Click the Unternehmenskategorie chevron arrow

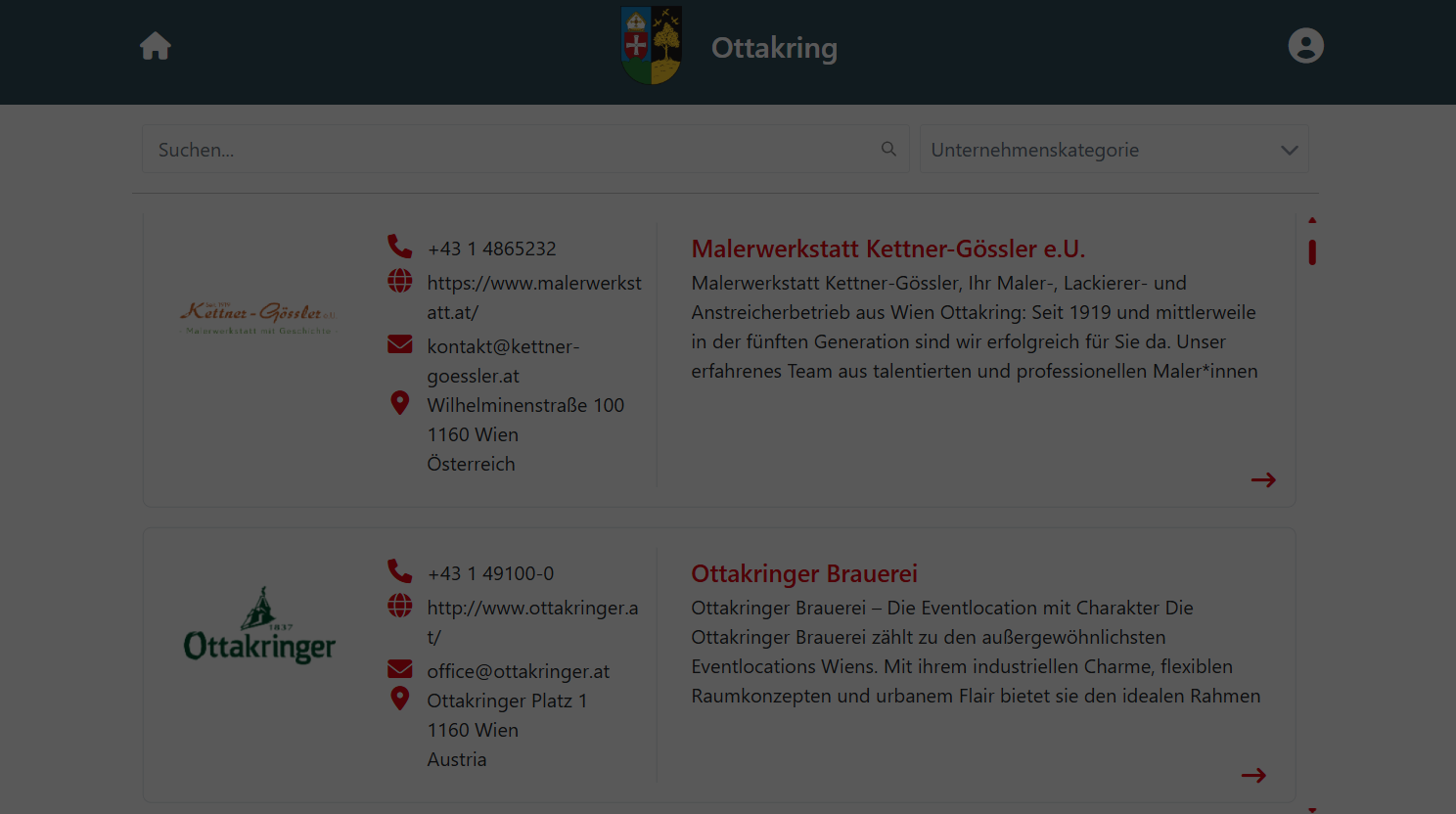click(x=1289, y=151)
